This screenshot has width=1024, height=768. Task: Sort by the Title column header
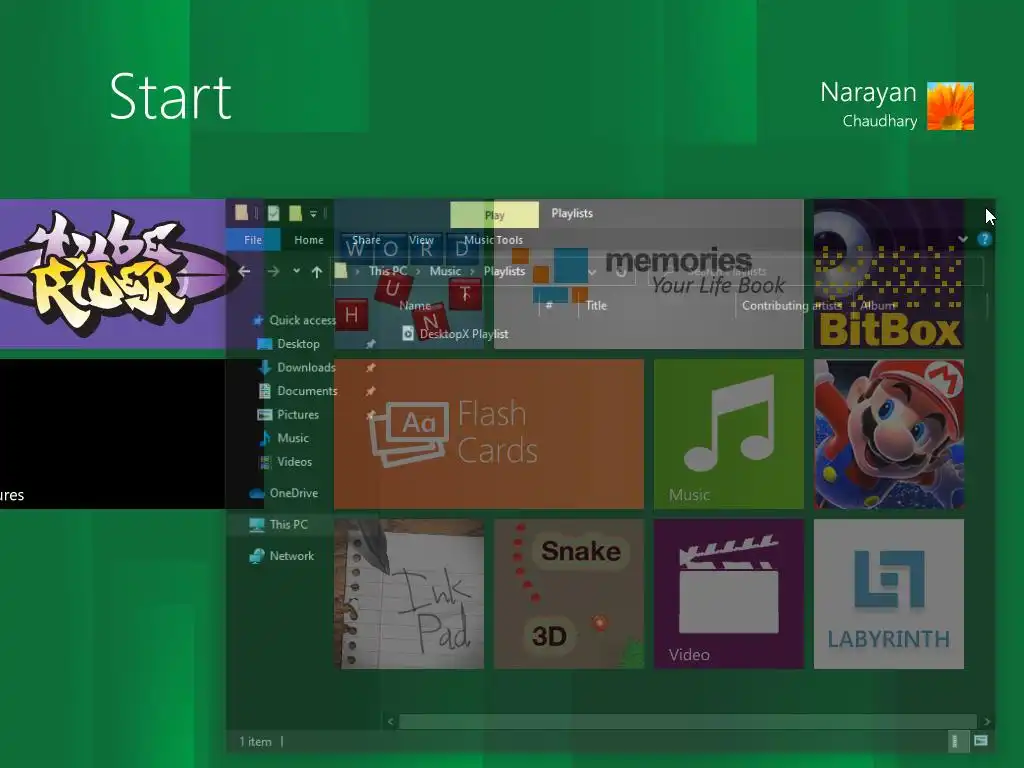point(596,306)
